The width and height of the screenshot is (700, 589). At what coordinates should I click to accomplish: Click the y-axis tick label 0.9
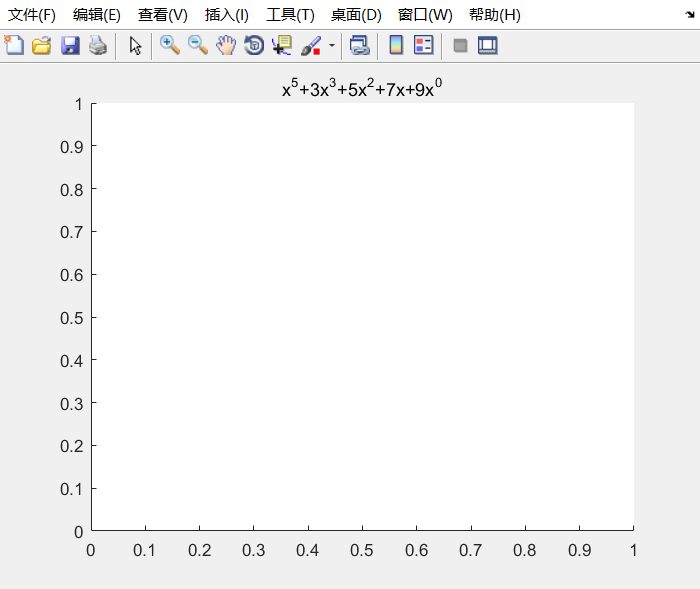point(71,147)
